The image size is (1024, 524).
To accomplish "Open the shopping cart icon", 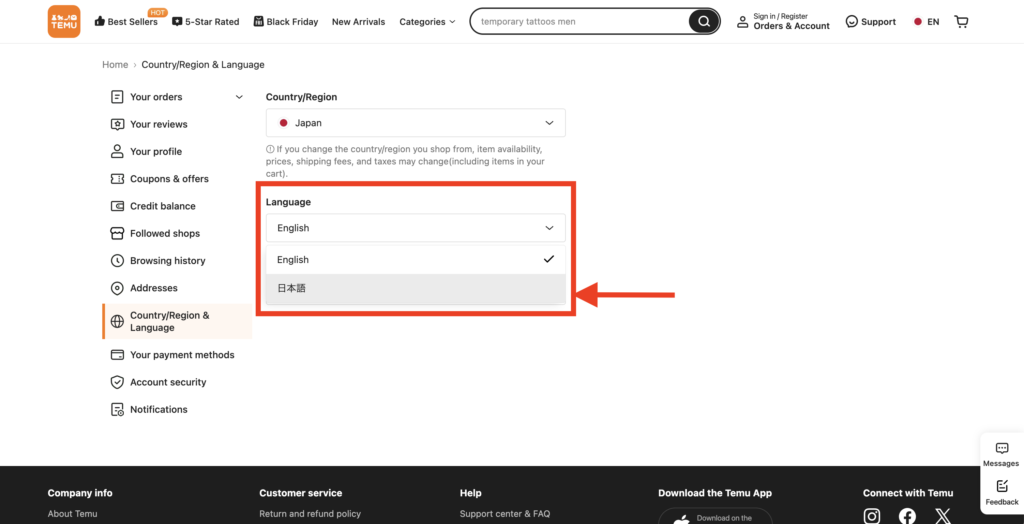I will click(962, 21).
